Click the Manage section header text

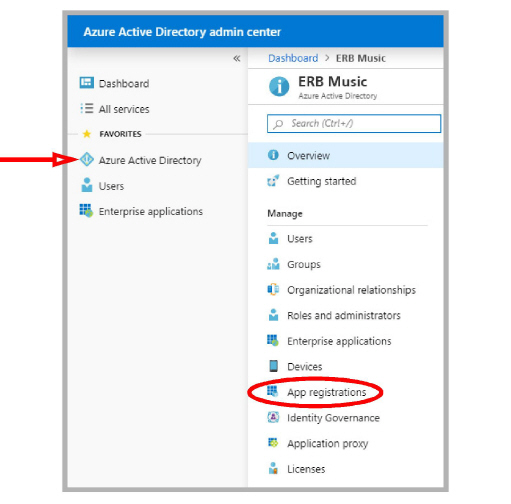[285, 214]
